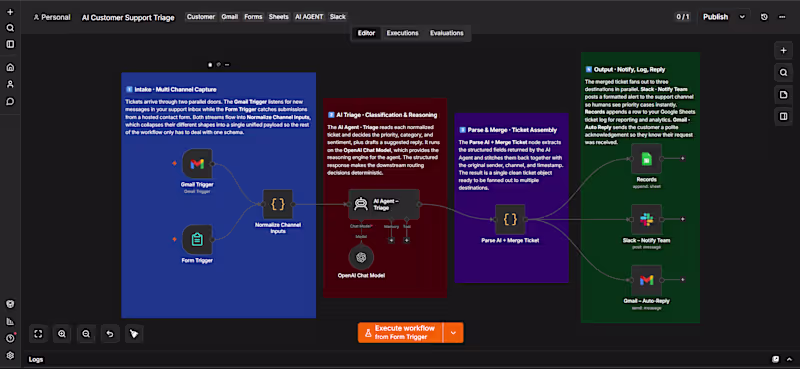Tidy up the workflow with the broom icon
Screen dimensions: 800x369
coord(134,334)
